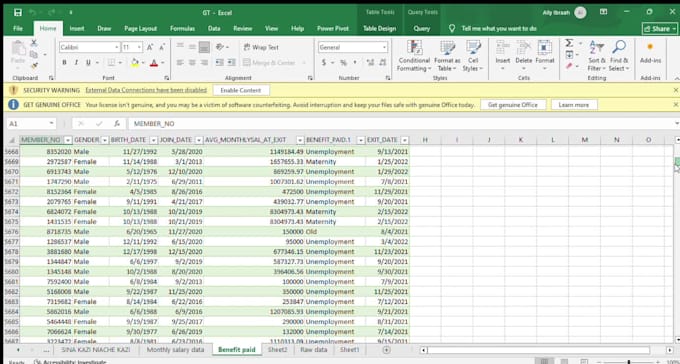Switch to the Data tab

tap(214, 29)
